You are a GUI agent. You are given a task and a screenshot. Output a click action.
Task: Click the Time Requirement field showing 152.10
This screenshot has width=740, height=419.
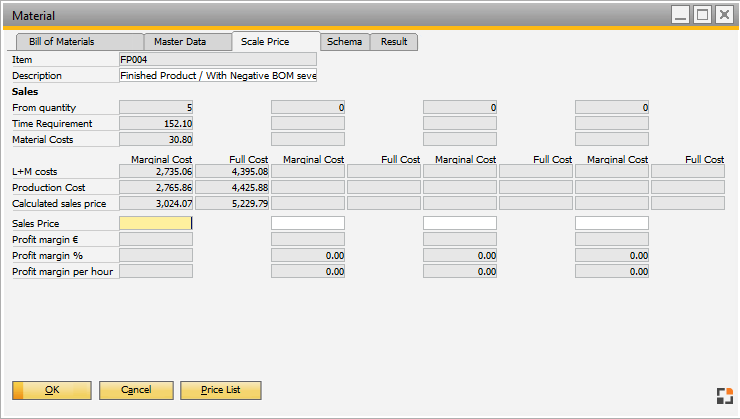tap(156, 123)
